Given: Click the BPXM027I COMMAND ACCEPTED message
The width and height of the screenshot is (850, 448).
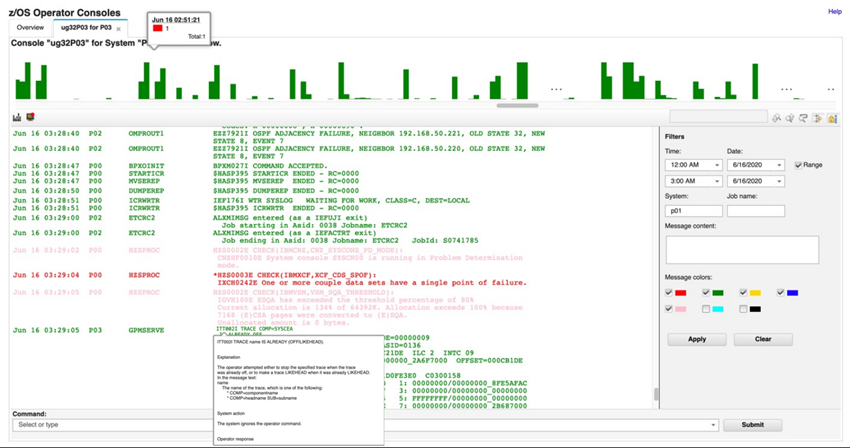Looking at the screenshot, I should [x=270, y=166].
